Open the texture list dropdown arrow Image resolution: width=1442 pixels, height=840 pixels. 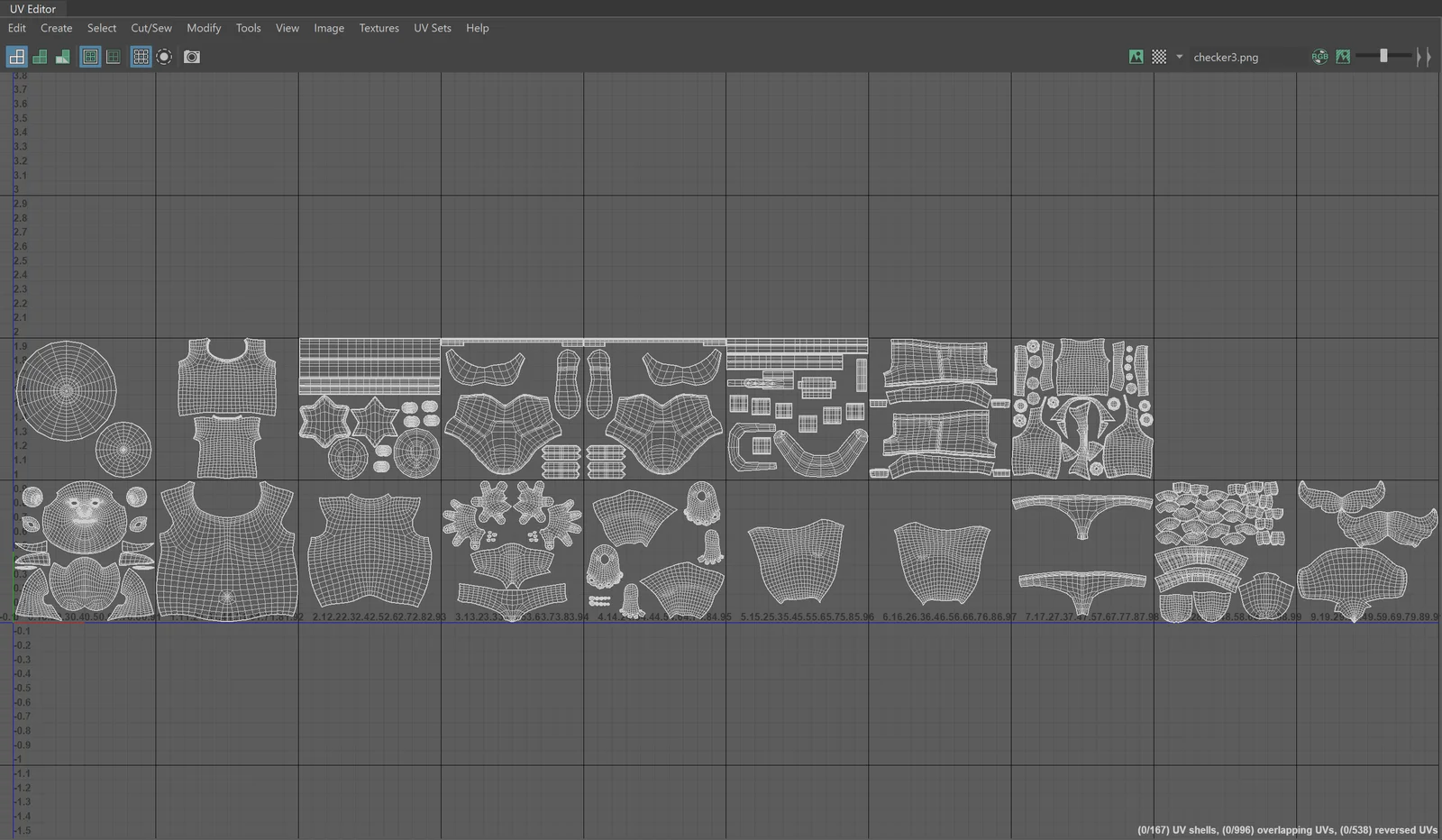(x=1179, y=57)
